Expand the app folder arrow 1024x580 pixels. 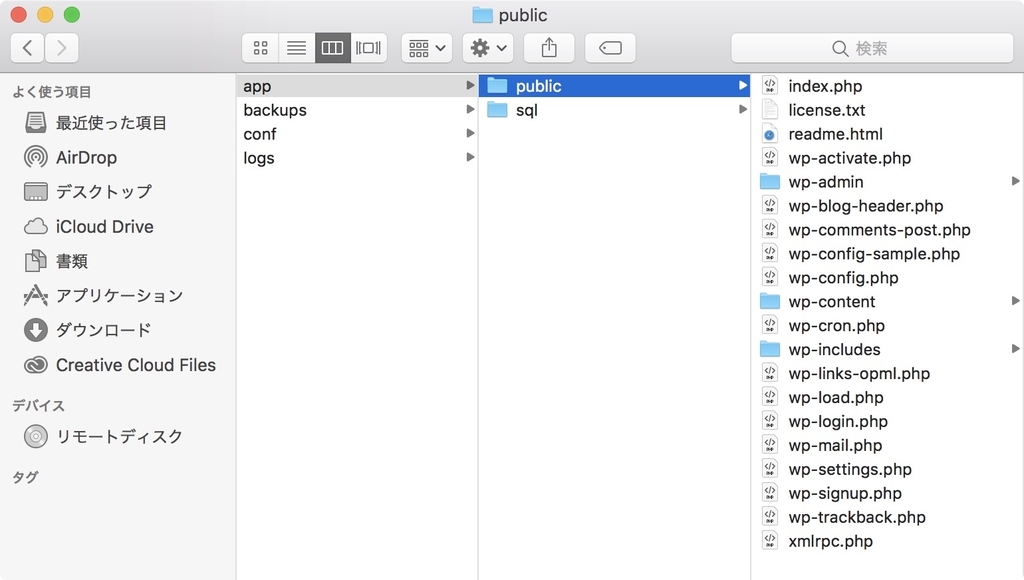(470, 85)
